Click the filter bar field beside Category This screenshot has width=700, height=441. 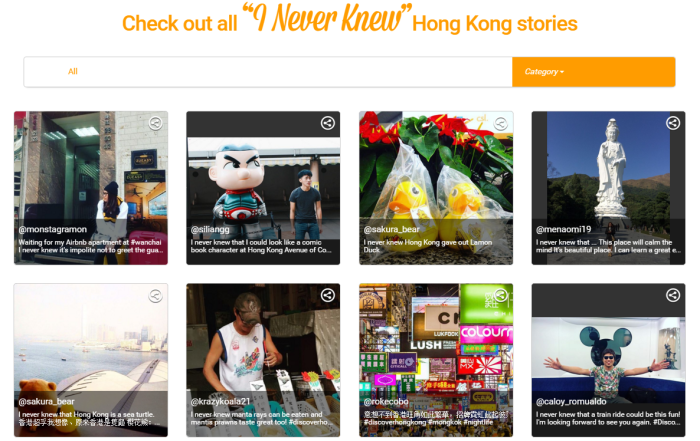tap(268, 72)
